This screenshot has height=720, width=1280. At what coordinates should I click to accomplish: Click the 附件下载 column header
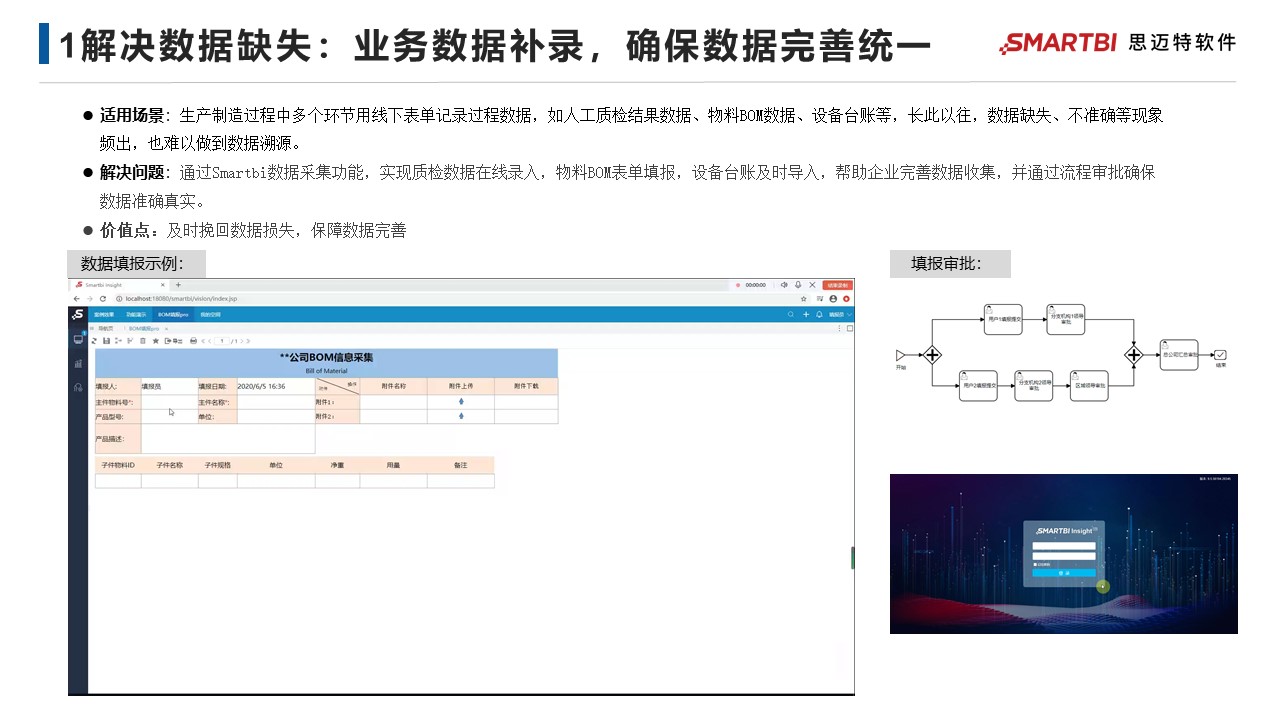526,386
